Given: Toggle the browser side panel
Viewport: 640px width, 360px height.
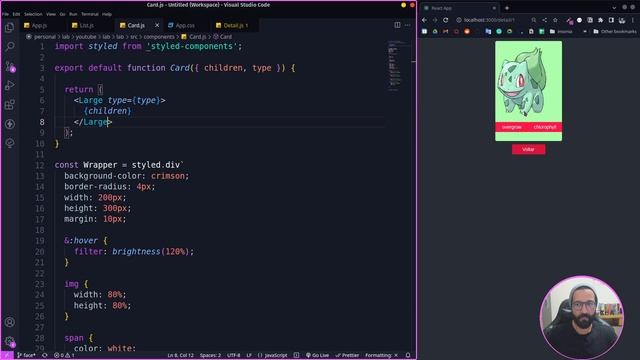Looking at the screenshot, I should 611,20.
